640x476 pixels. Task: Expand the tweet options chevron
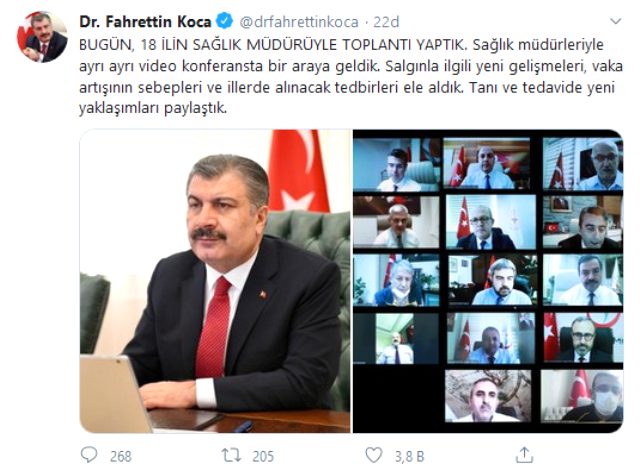615,21
